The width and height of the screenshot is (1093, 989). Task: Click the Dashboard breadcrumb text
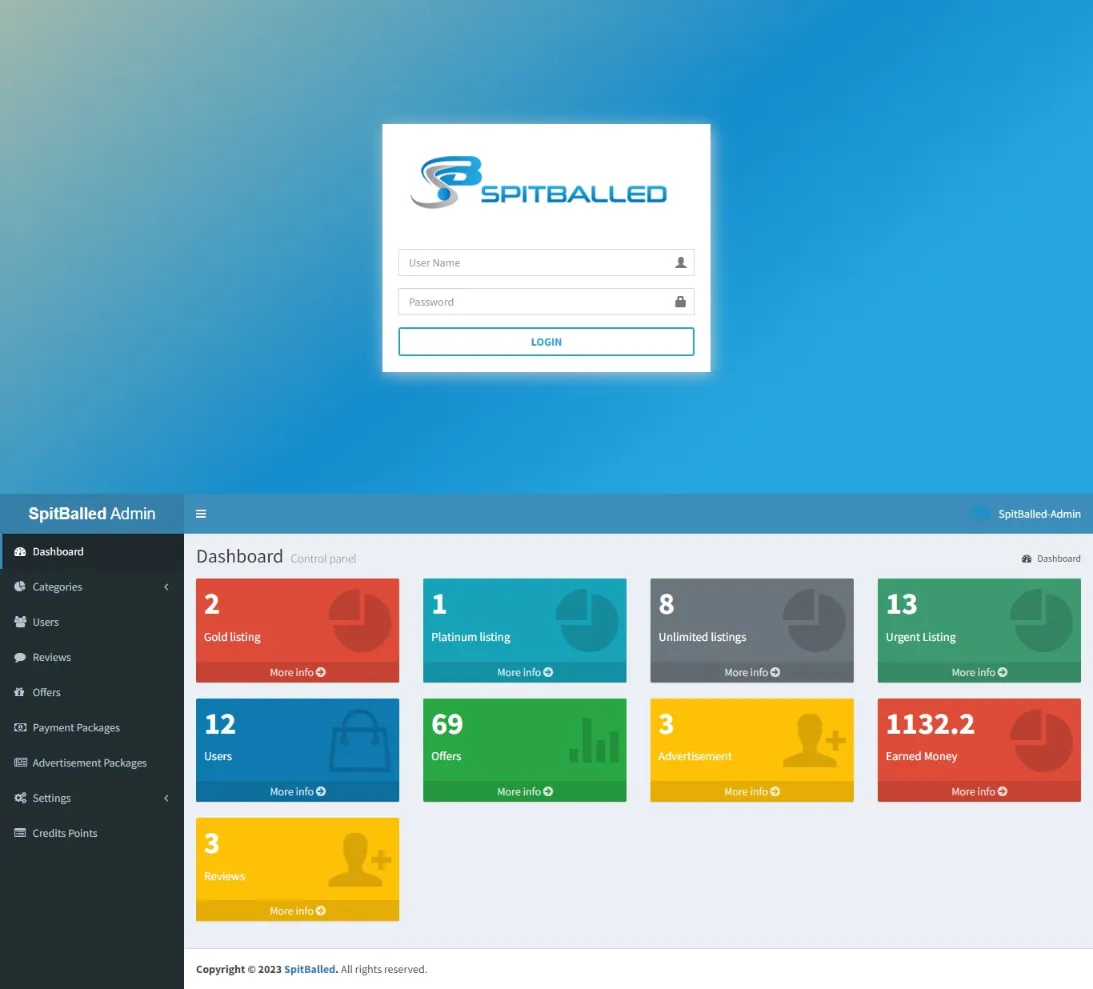click(1059, 559)
